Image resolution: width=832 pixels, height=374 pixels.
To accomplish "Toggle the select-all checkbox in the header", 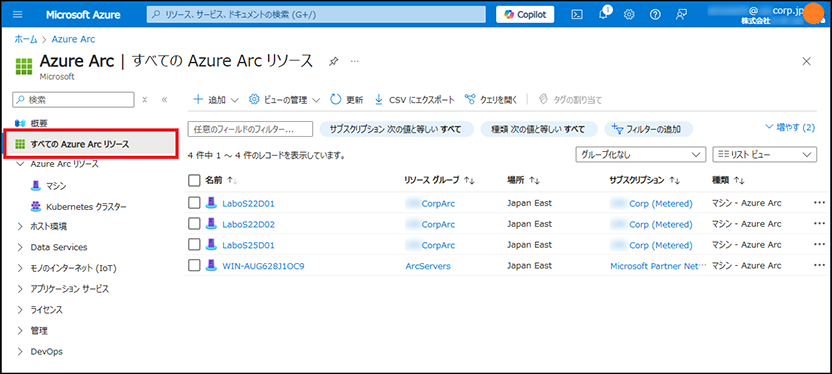I will (194, 181).
